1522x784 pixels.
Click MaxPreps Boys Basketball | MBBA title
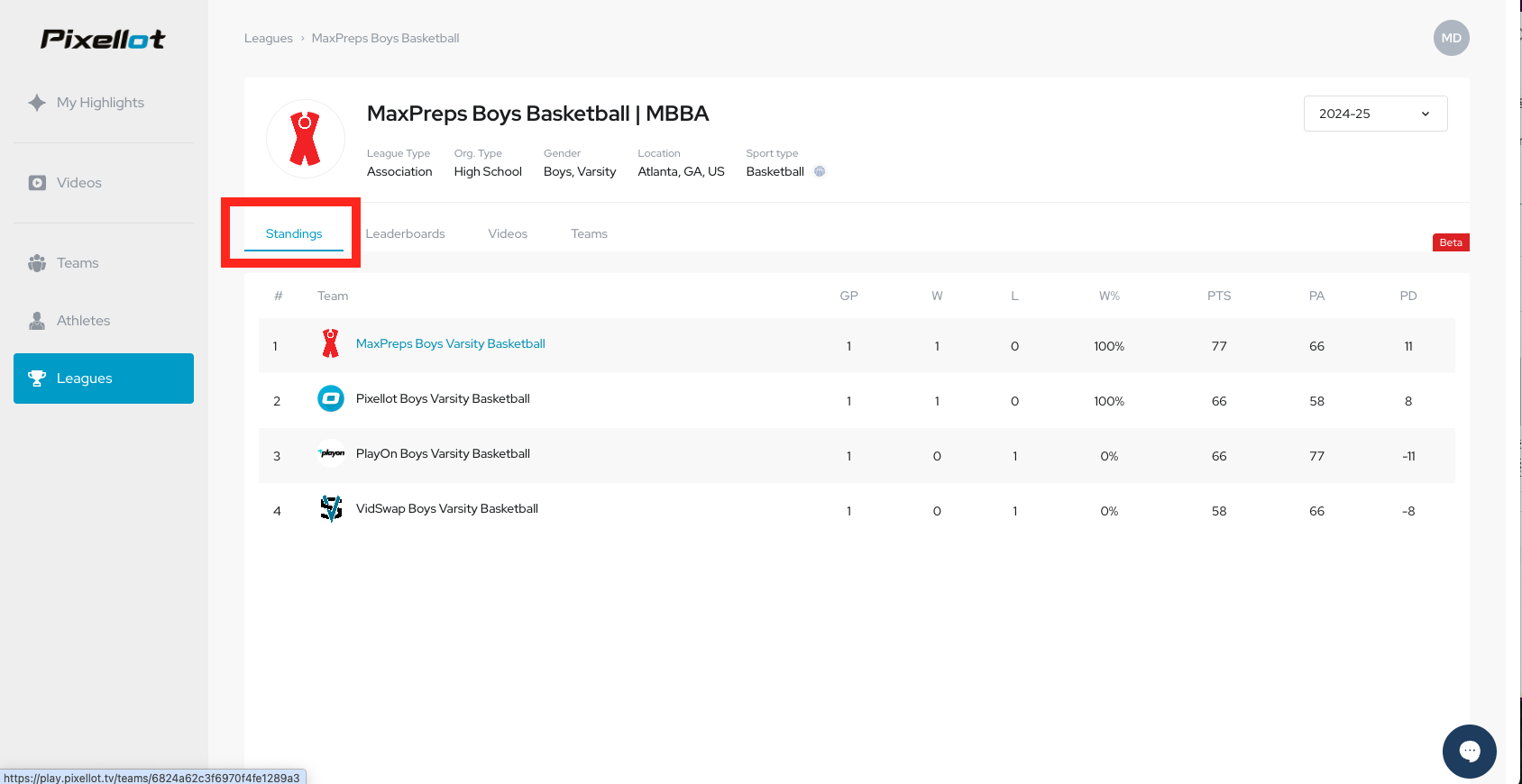(x=537, y=114)
